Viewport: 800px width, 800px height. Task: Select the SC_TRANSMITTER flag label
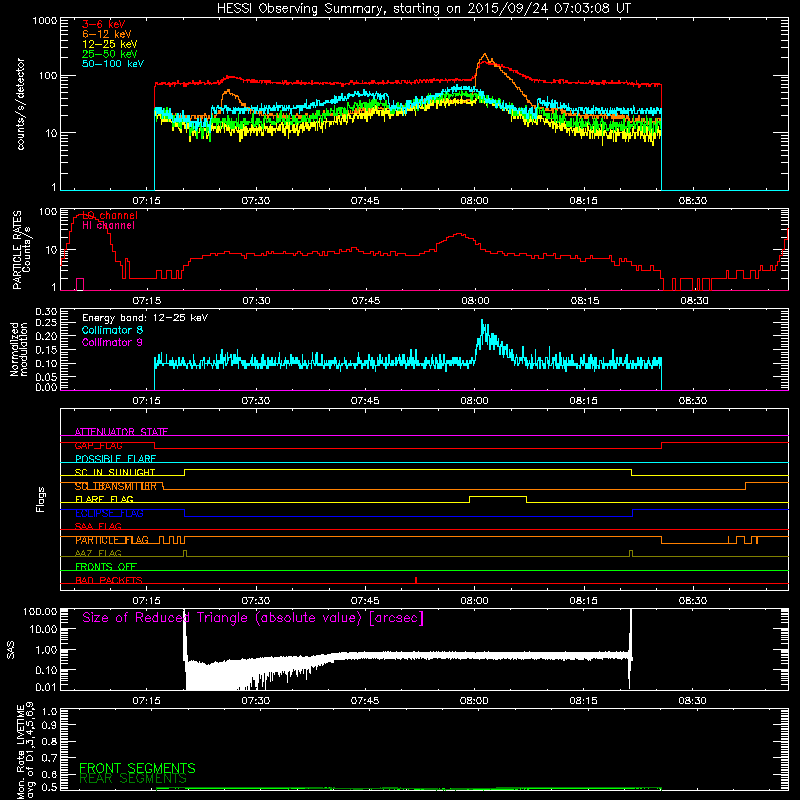[116, 486]
